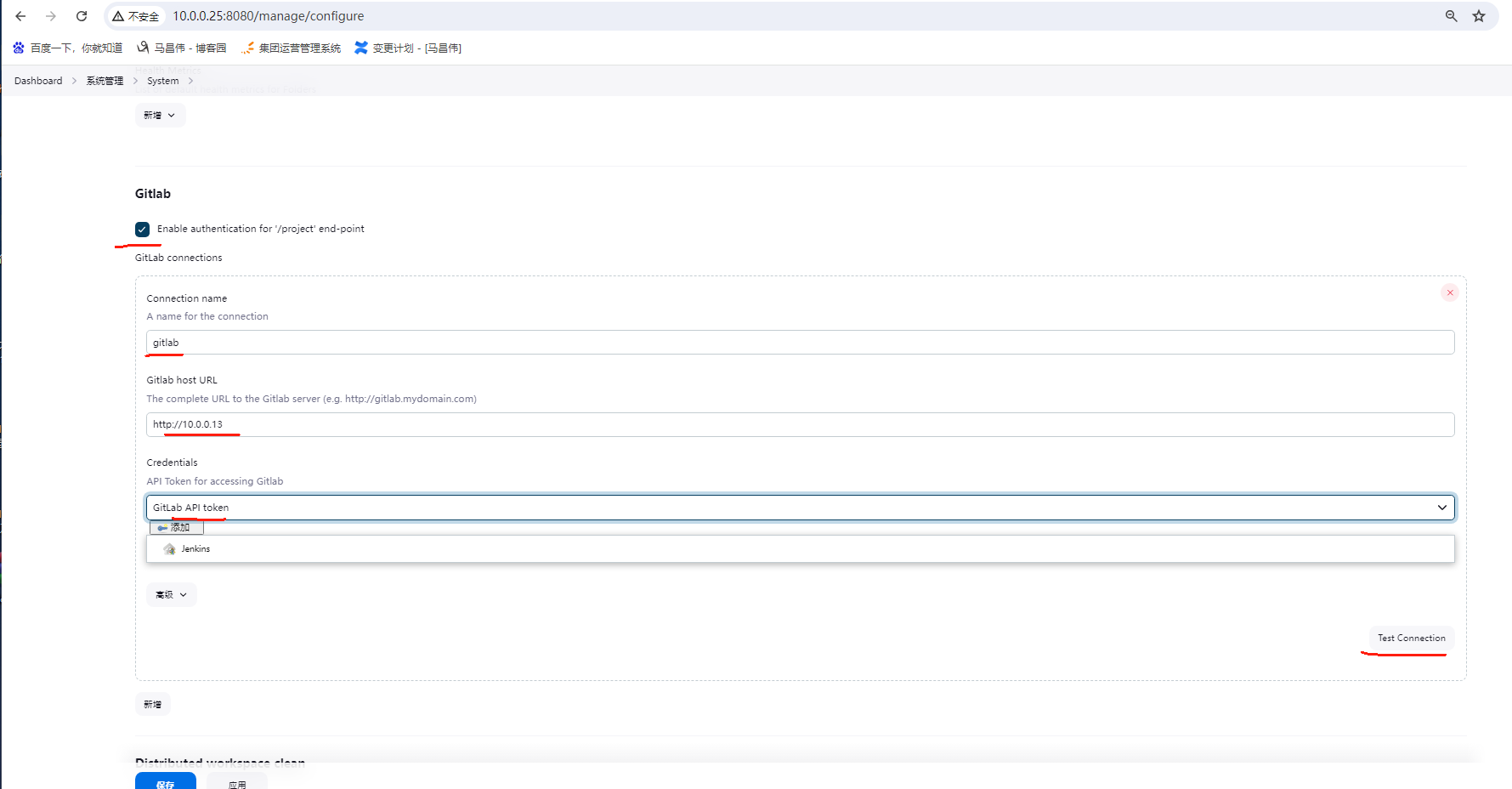Click the Gitlab section heading
1512x789 pixels.
point(153,194)
